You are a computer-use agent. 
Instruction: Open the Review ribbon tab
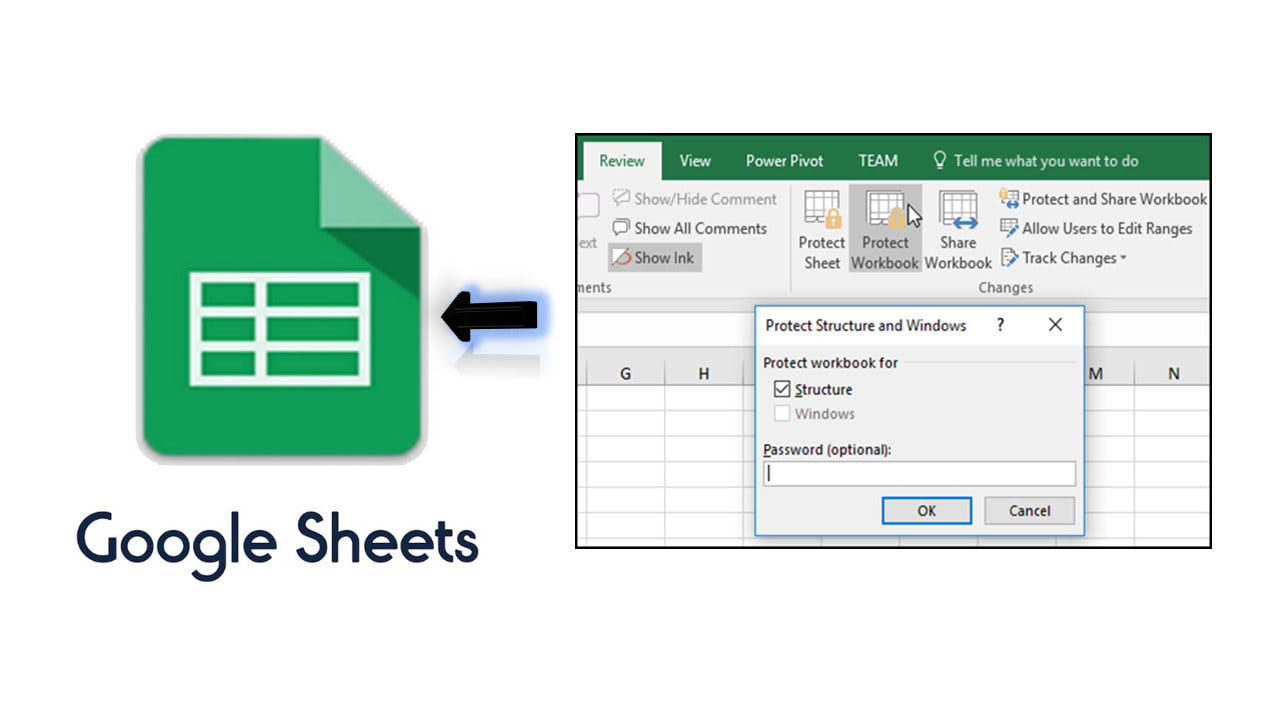(x=622, y=161)
